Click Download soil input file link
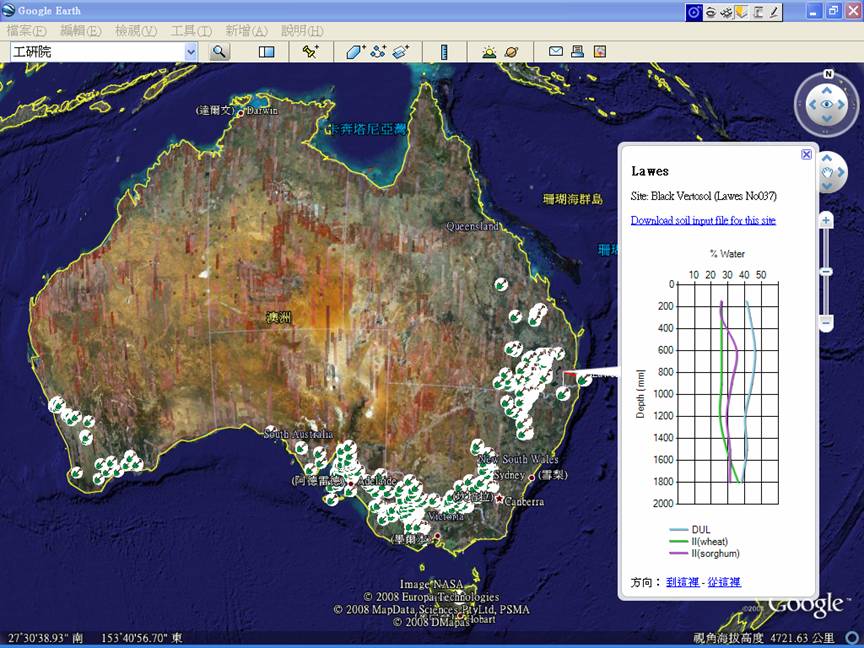The width and height of the screenshot is (864, 648). click(x=703, y=220)
